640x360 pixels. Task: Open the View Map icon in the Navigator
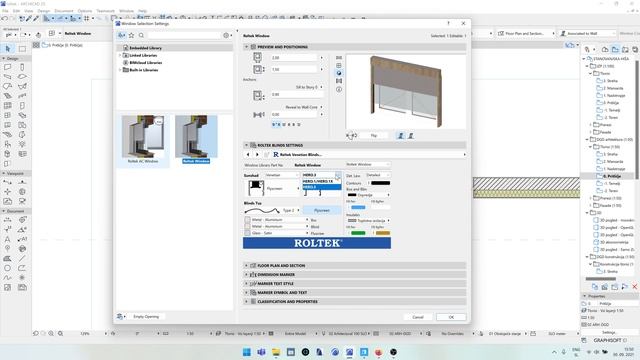coord(615,49)
